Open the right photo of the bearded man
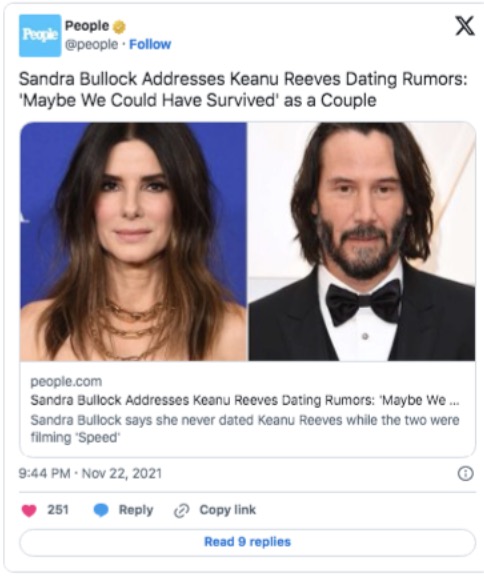 pos(362,241)
